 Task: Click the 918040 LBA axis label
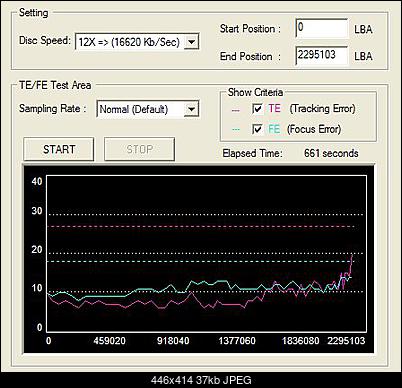point(173,341)
